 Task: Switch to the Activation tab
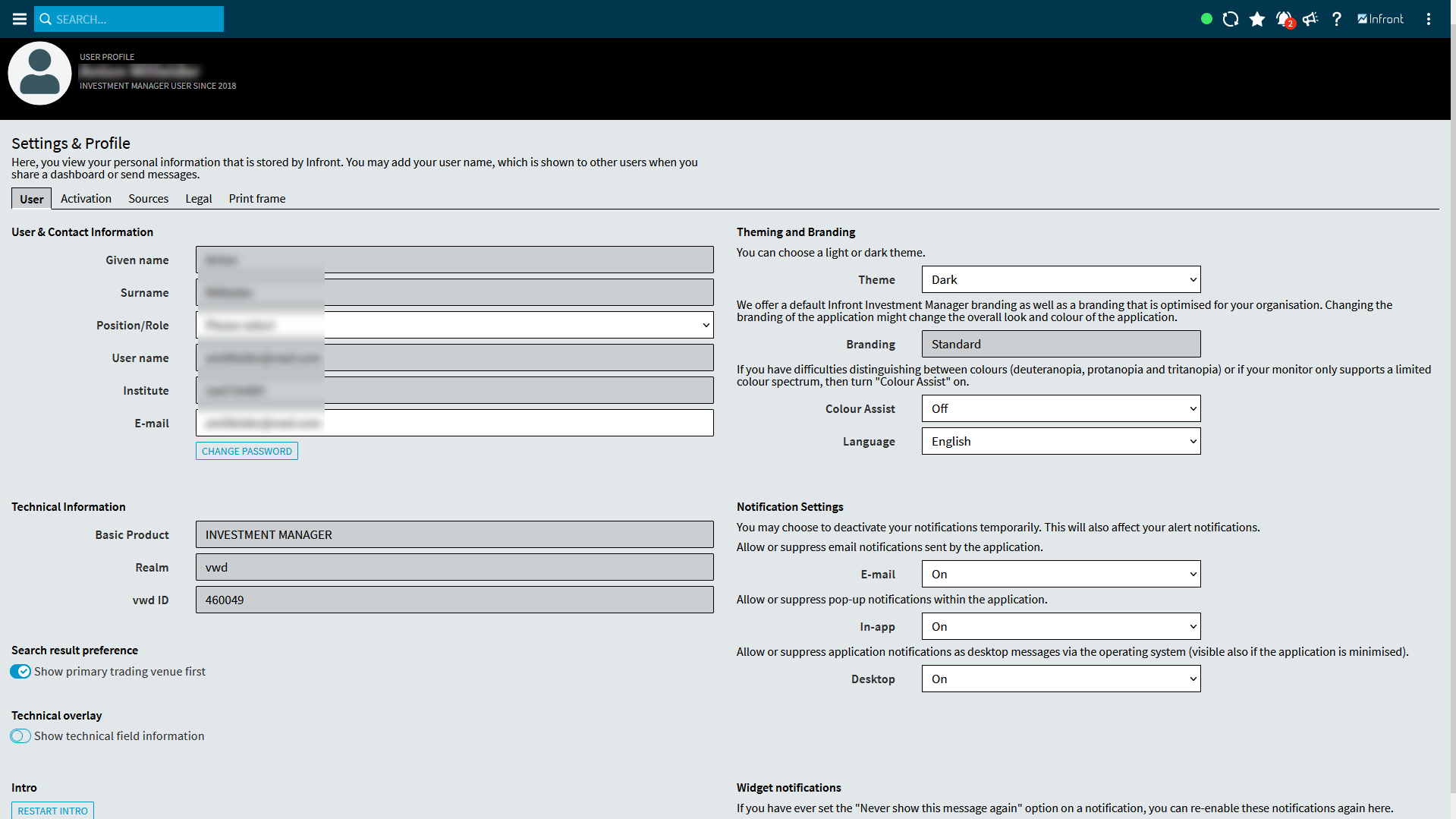point(86,199)
